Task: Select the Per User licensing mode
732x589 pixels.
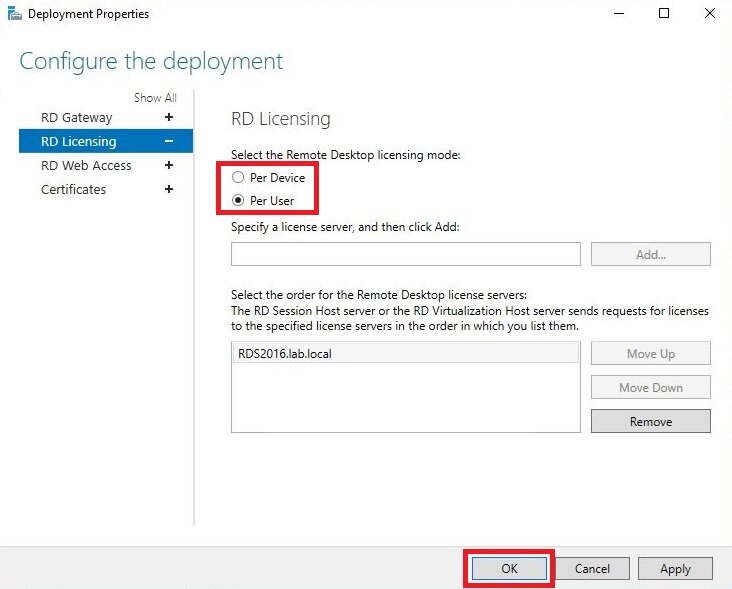Action: click(x=238, y=201)
